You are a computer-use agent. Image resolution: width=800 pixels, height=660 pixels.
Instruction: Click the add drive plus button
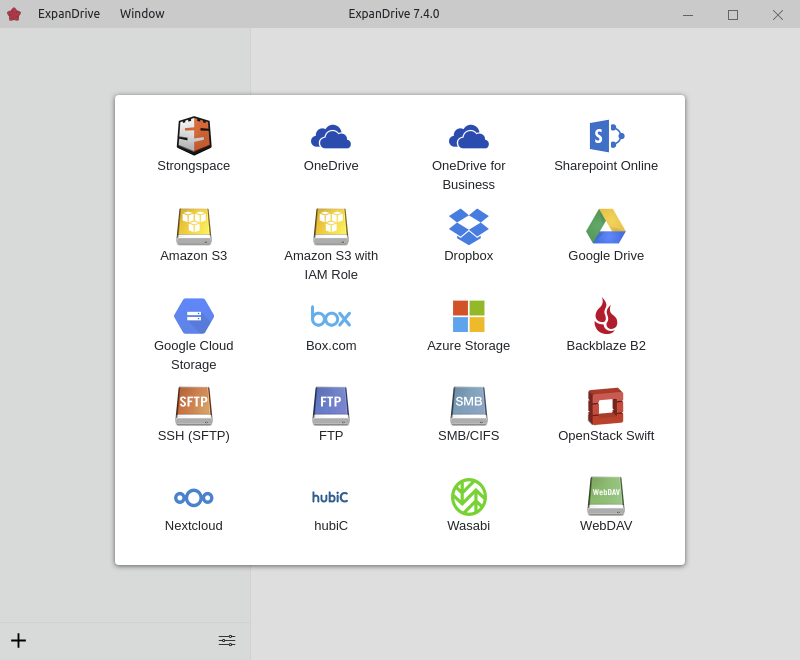tap(18, 640)
